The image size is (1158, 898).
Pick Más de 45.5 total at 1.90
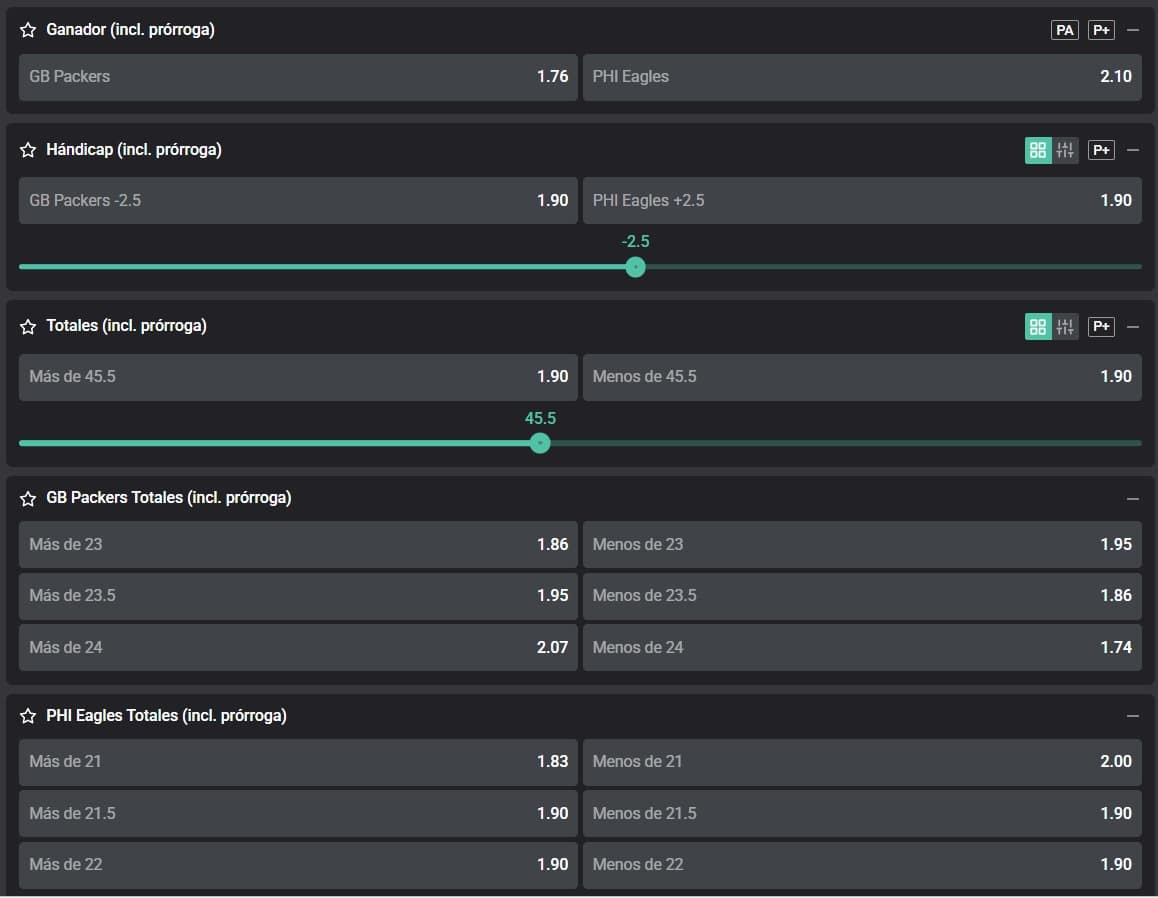tap(298, 377)
